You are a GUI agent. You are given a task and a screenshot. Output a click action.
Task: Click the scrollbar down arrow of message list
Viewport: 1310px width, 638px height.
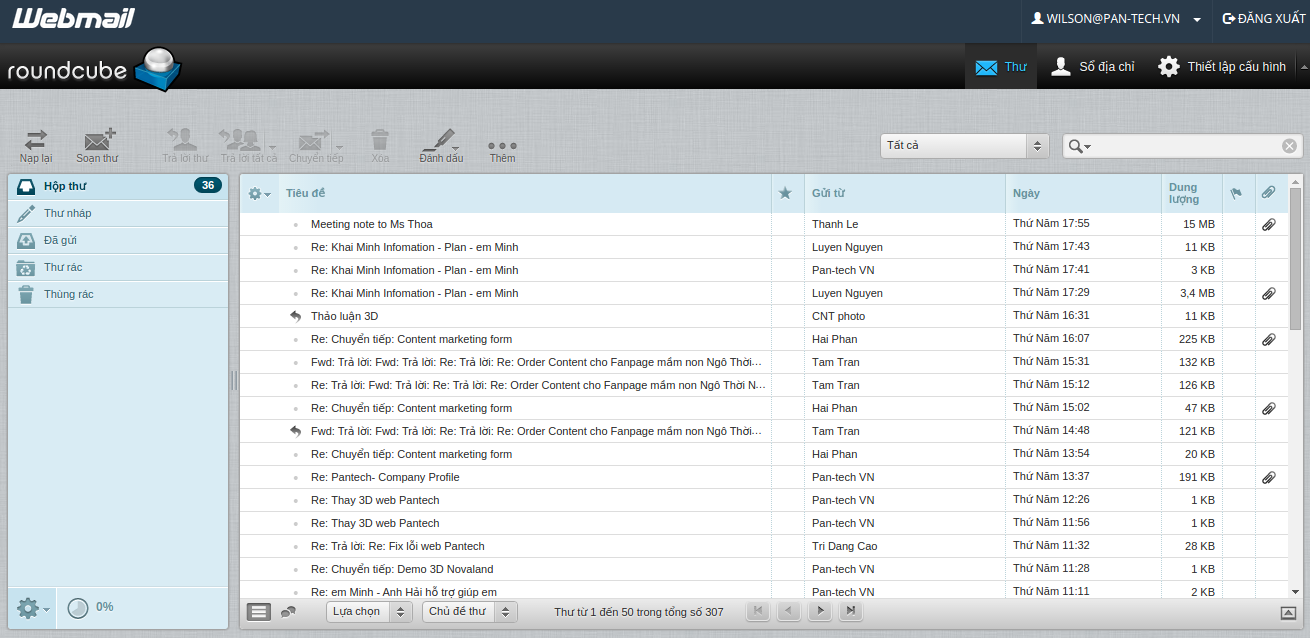tap(1296, 592)
